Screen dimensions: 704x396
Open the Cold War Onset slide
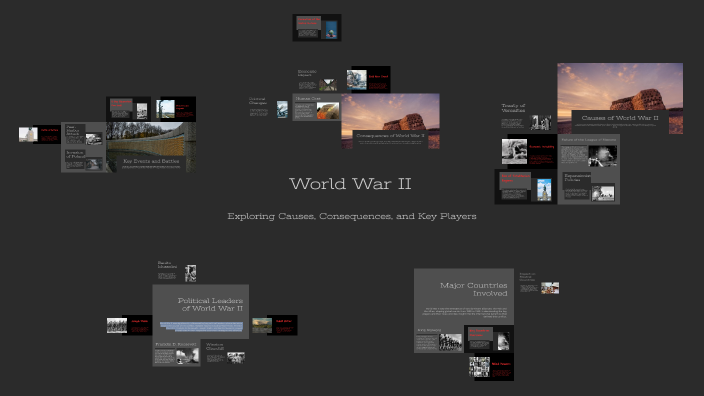tap(368, 80)
